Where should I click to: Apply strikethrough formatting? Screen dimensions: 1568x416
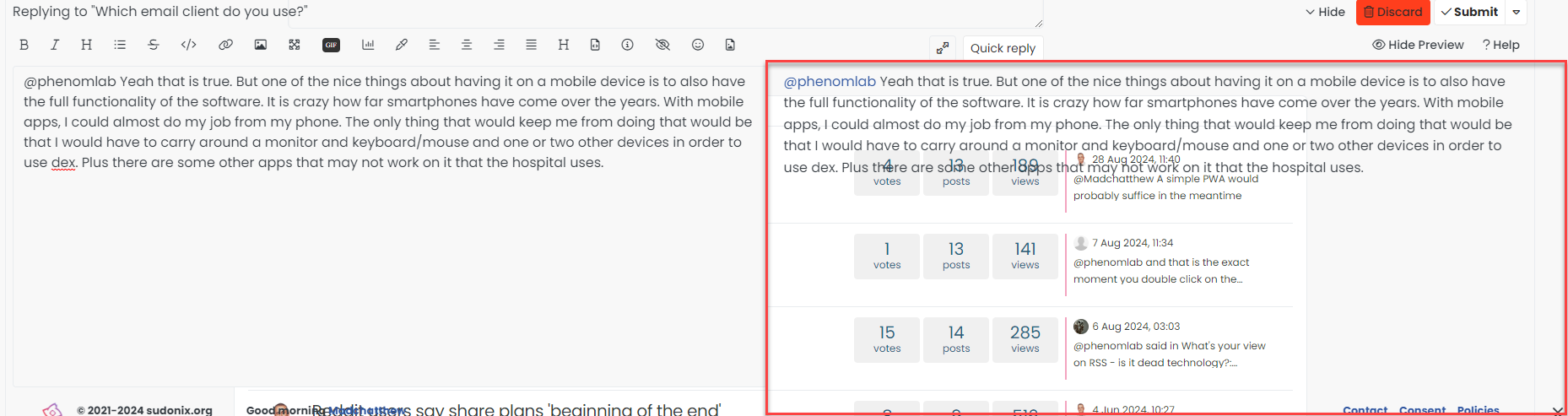tap(154, 45)
